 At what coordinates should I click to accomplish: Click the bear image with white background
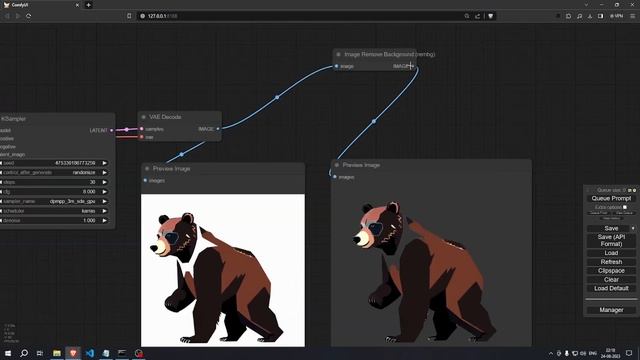pyautogui.click(x=223, y=270)
